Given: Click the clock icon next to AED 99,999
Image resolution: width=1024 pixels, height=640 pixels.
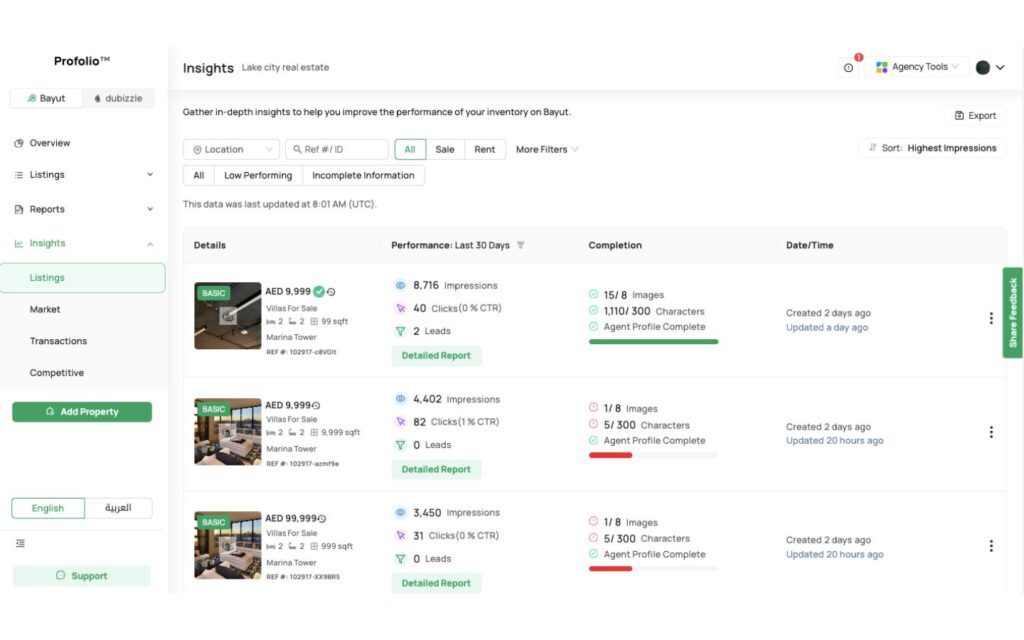Looking at the screenshot, I should click(x=322, y=519).
